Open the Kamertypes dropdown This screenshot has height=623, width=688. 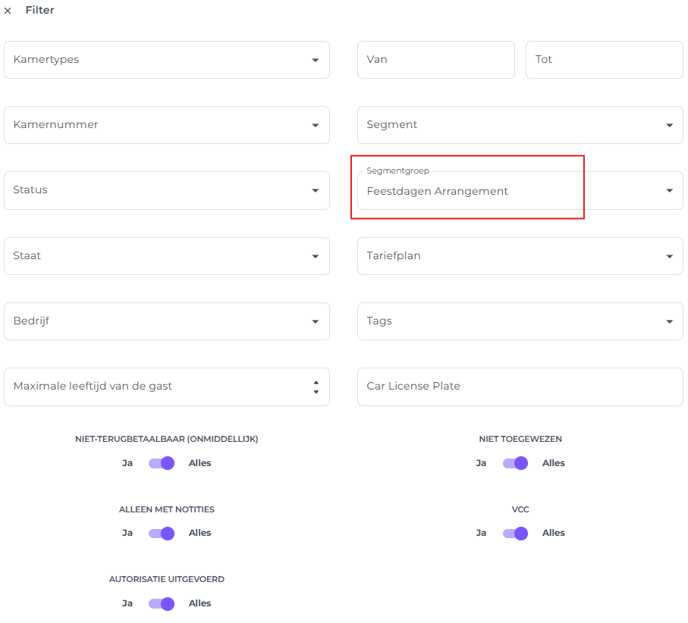167,60
